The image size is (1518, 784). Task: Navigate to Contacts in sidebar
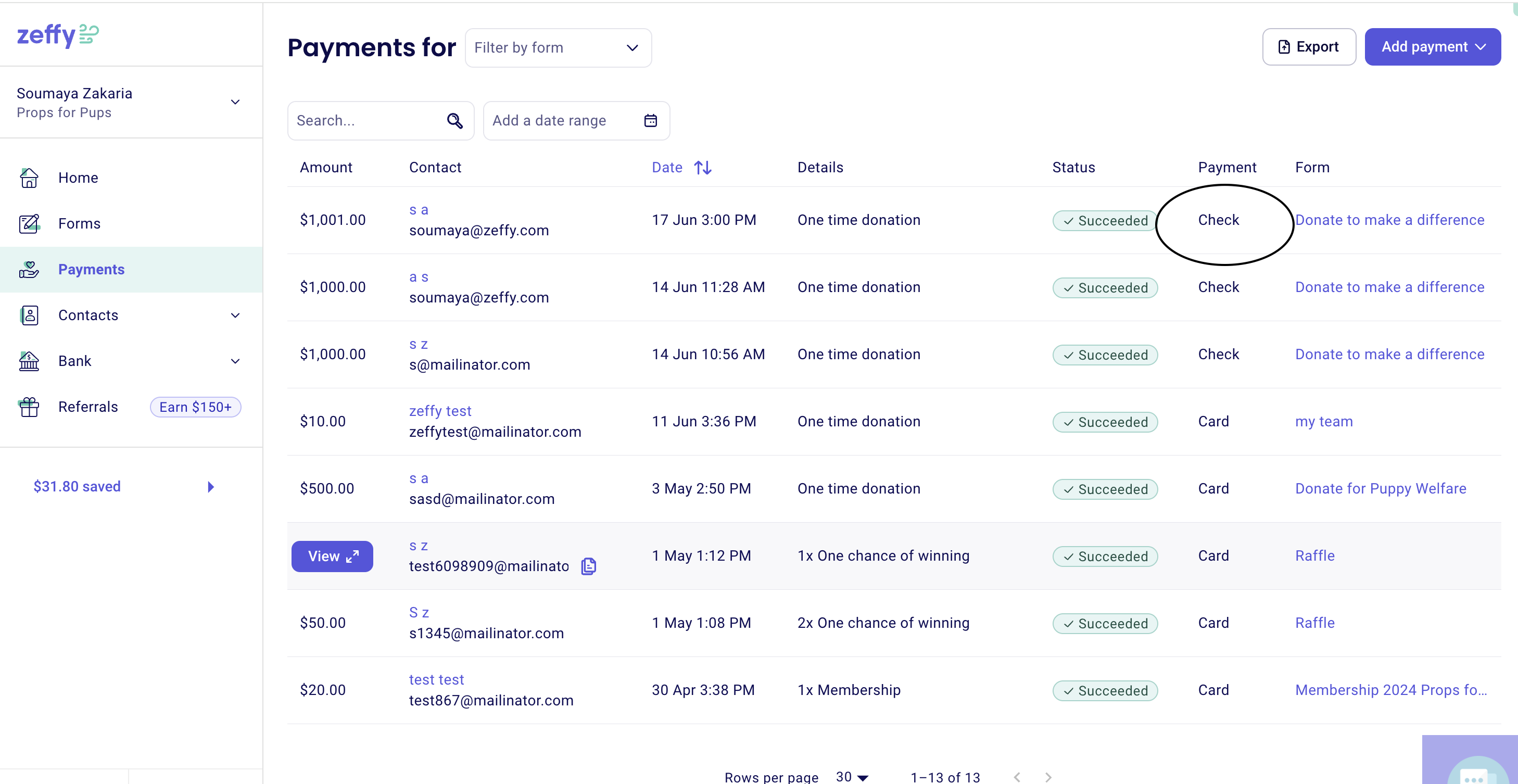tap(88, 315)
